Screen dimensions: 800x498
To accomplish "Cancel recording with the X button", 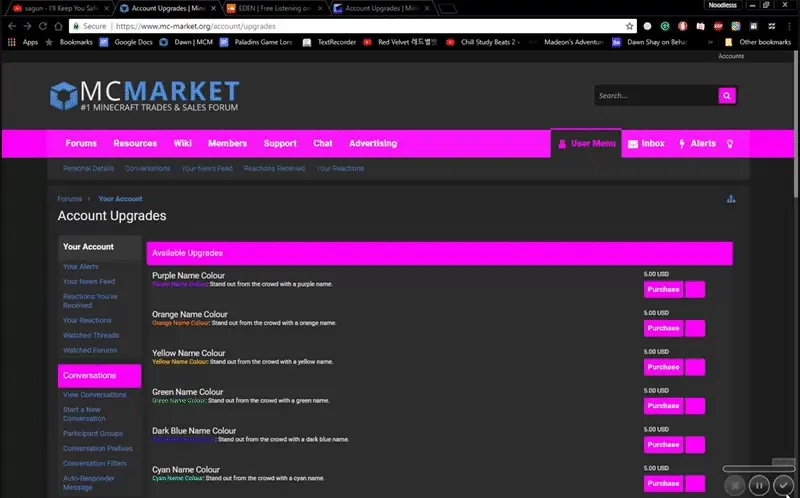I will tap(735, 485).
